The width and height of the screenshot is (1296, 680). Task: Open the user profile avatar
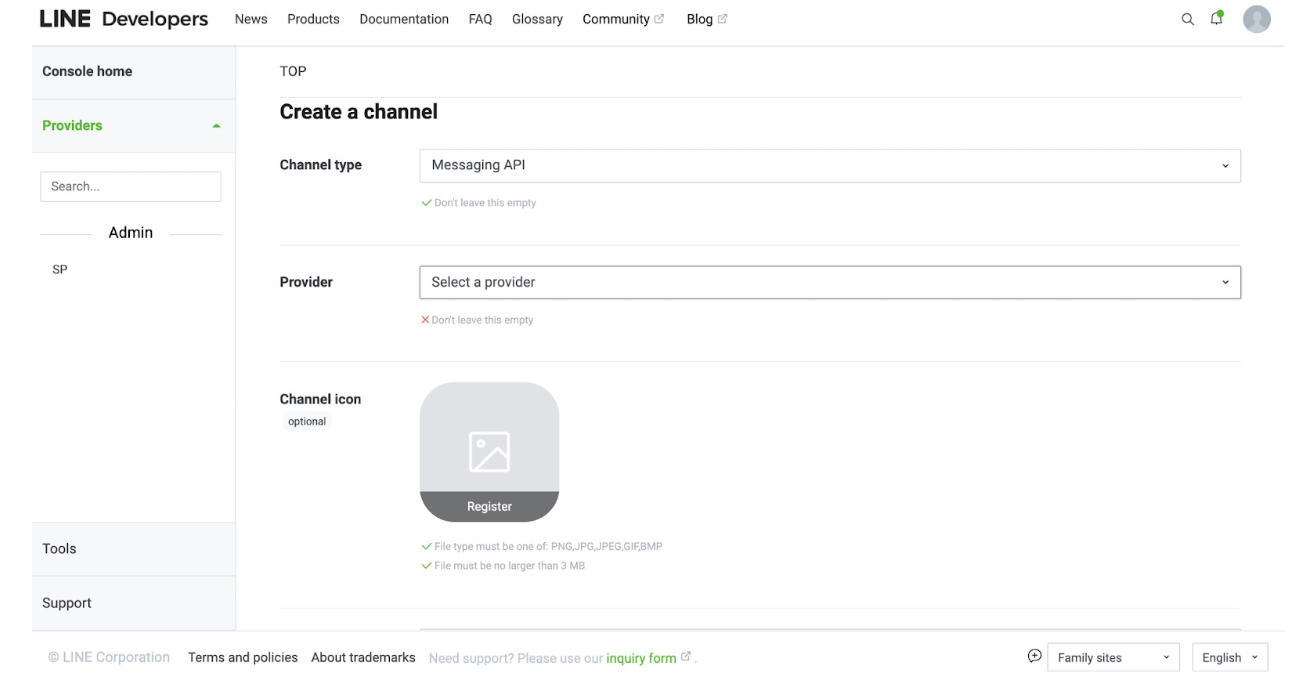[x=1257, y=19]
